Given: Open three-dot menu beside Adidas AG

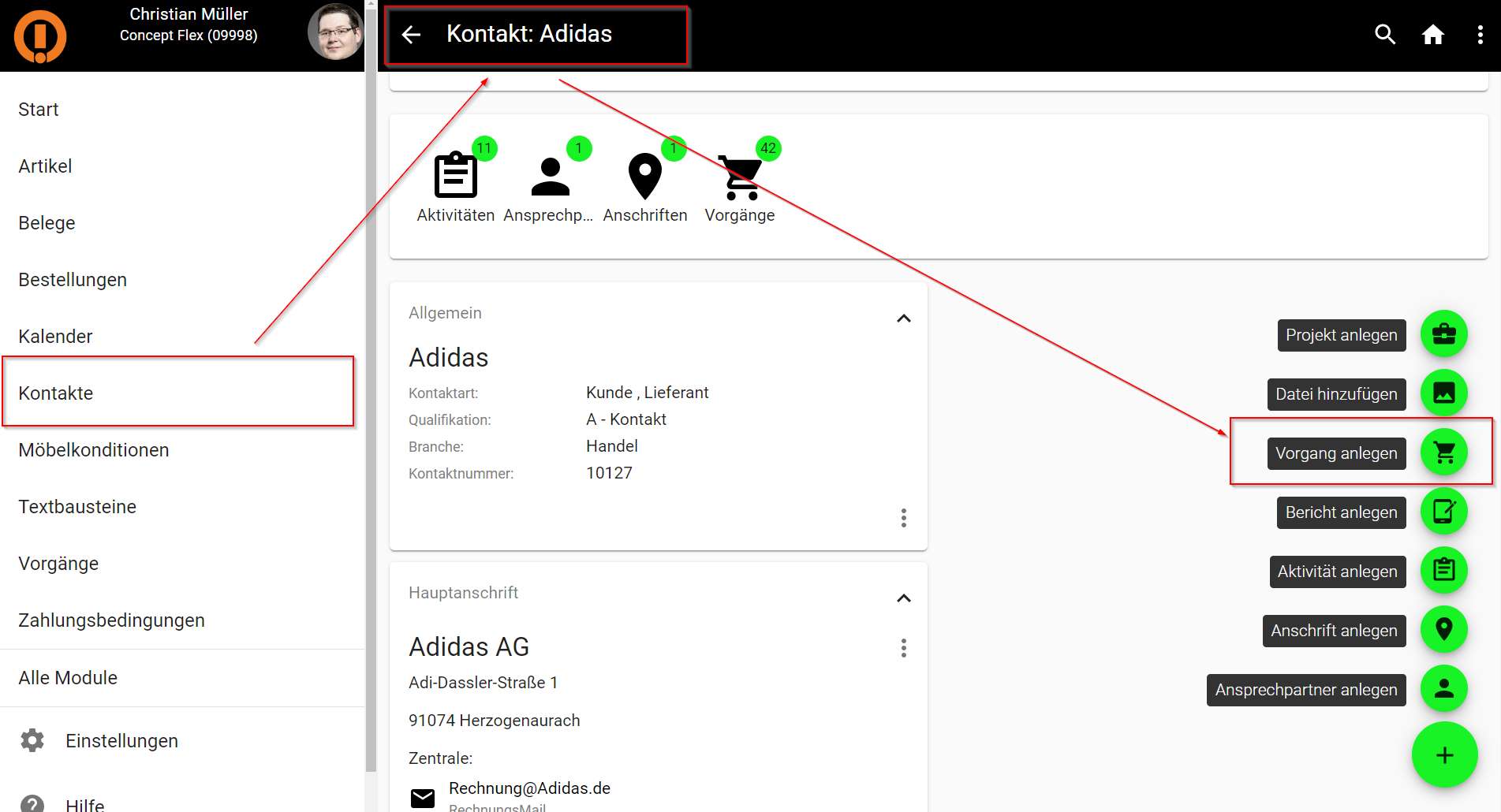Looking at the screenshot, I should pyautogui.click(x=904, y=648).
